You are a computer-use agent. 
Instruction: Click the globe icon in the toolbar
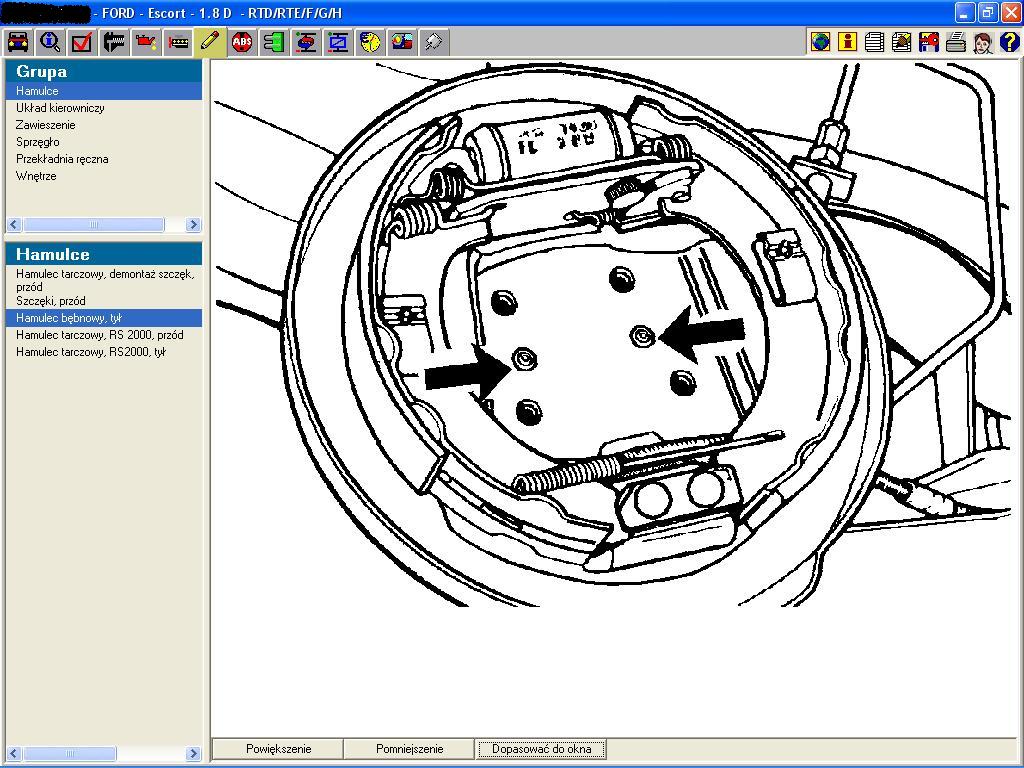pos(820,42)
